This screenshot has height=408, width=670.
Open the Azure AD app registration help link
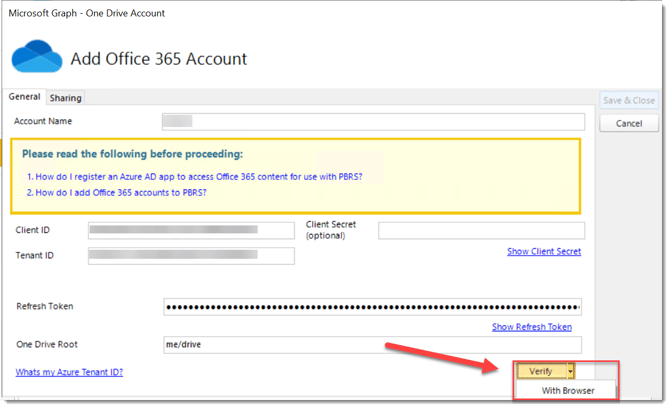tap(194, 176)
